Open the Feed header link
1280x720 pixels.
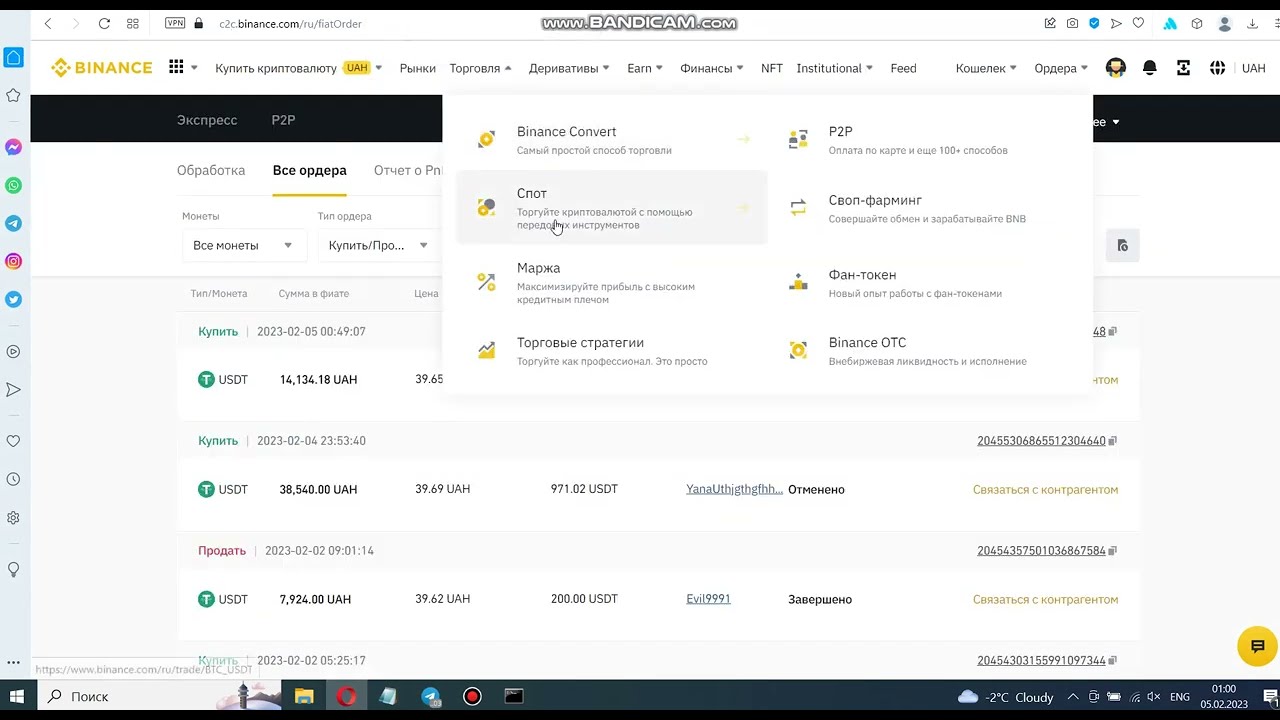click(903, 68)
